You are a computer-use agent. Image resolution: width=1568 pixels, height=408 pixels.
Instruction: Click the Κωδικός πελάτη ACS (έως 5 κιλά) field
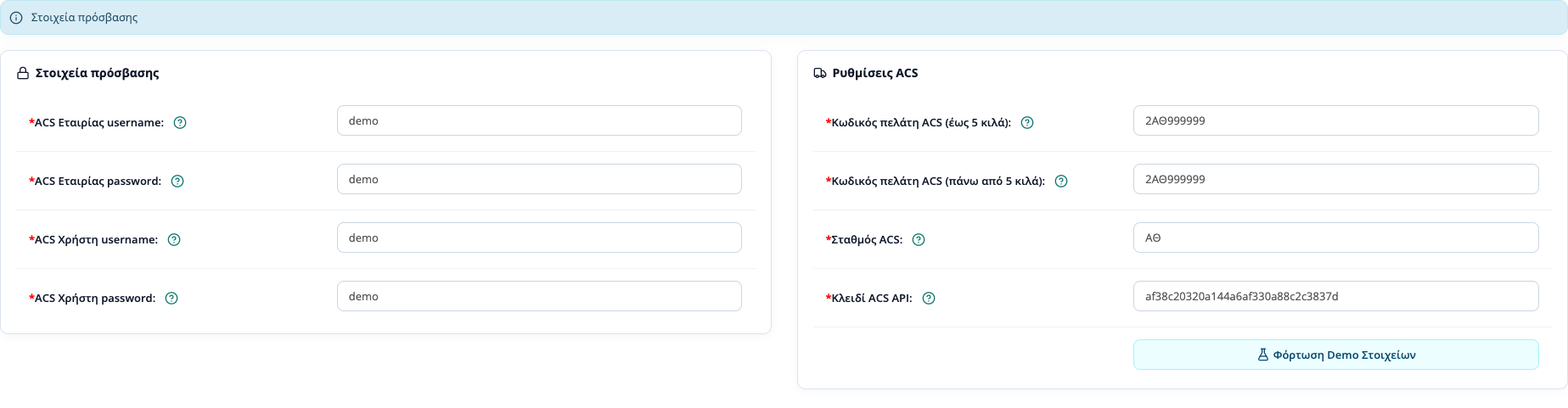1335,120
